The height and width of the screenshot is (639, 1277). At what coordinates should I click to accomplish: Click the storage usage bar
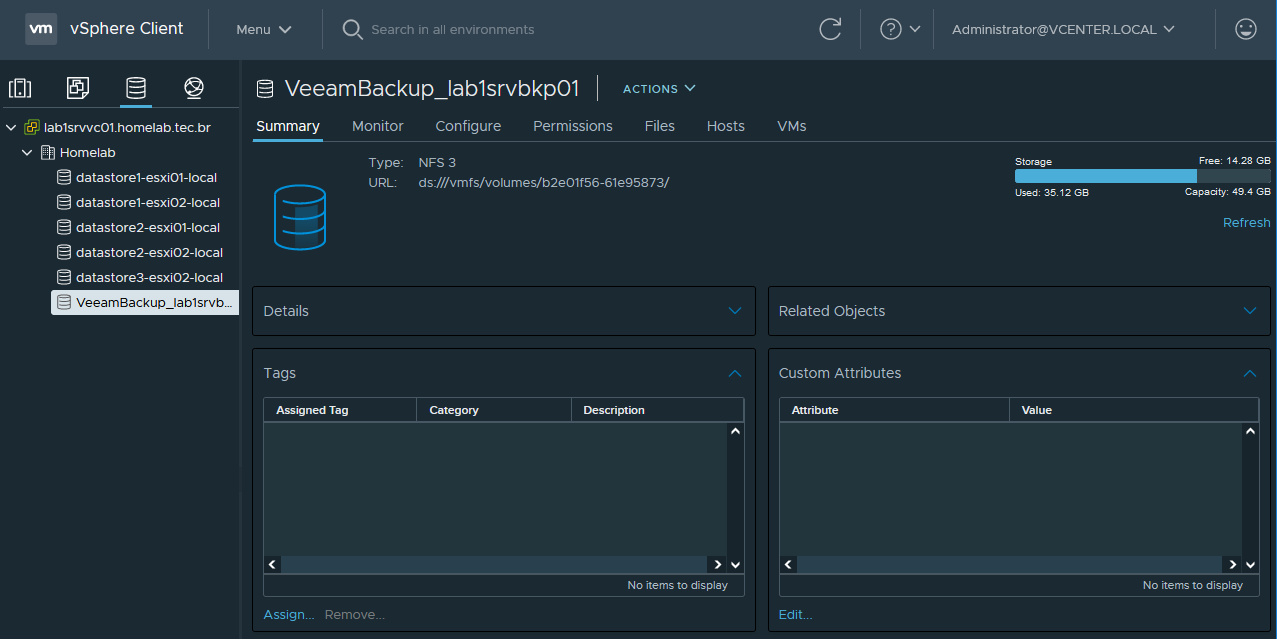click(1143, 176)
